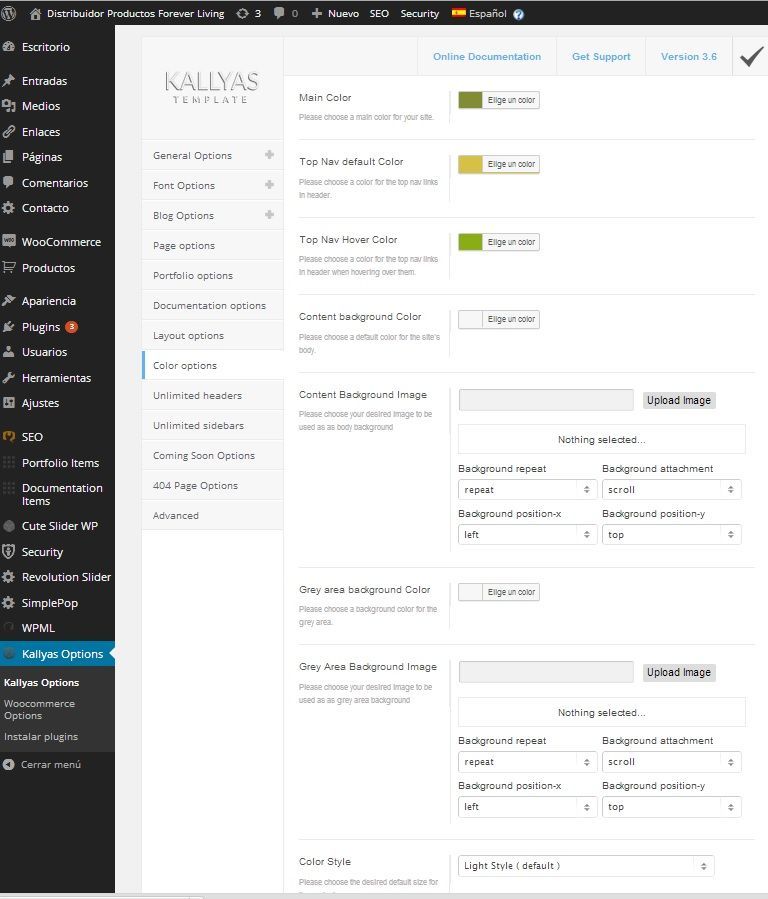This screenshot has width=768, height=899.
Task: Click the blue help question mark icon
Action: click(518, 14)
